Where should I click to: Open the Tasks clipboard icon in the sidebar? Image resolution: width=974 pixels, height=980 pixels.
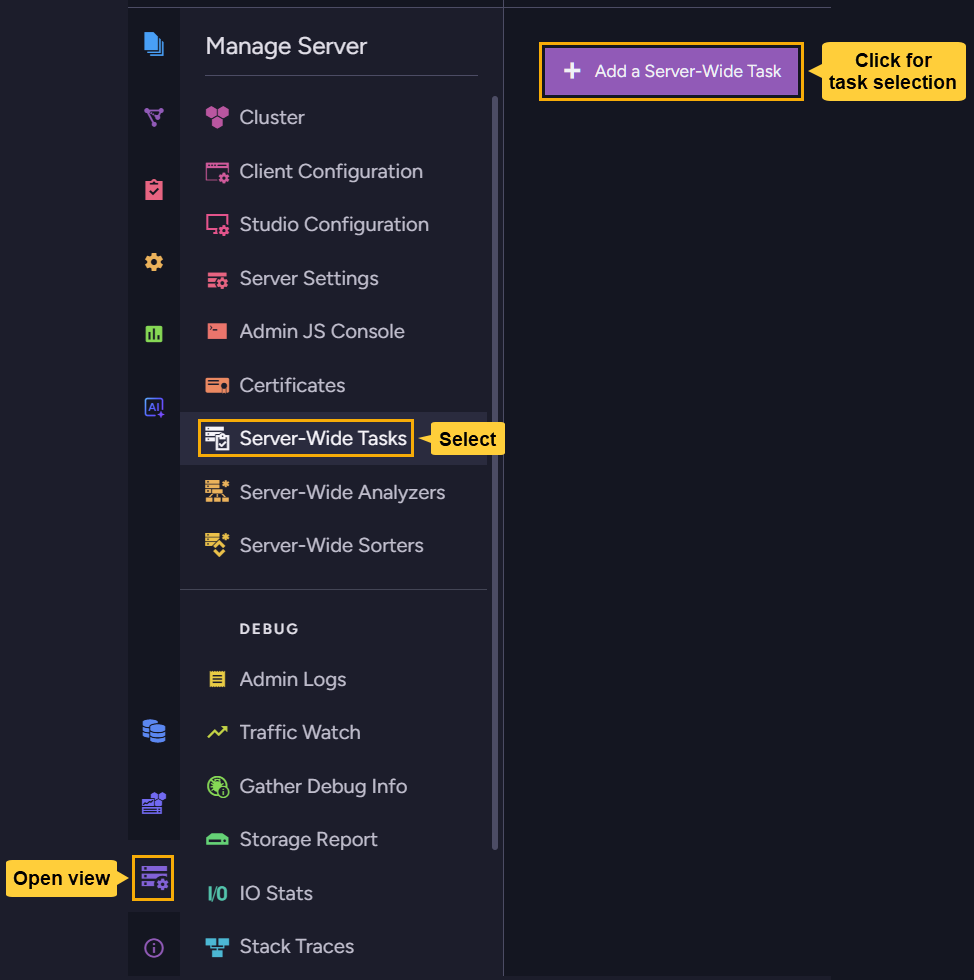pyautogui.click(x=154, y=189)
